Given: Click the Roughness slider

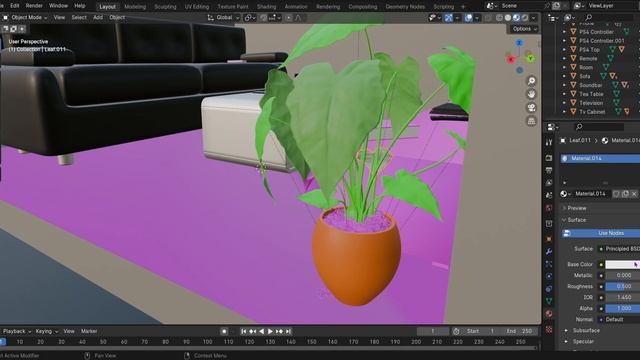Looking at the screenshot, I should click(x=622, y=287).
